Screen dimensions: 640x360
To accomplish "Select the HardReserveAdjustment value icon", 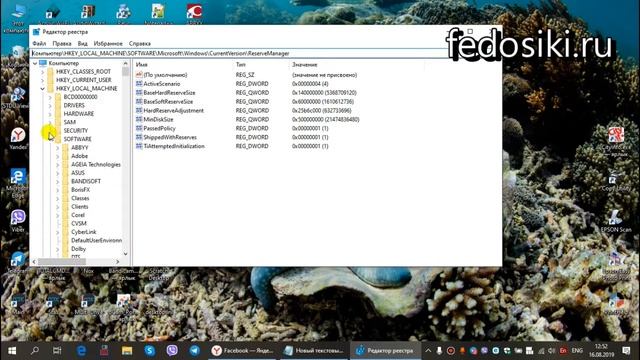I will tap(139, 111).
